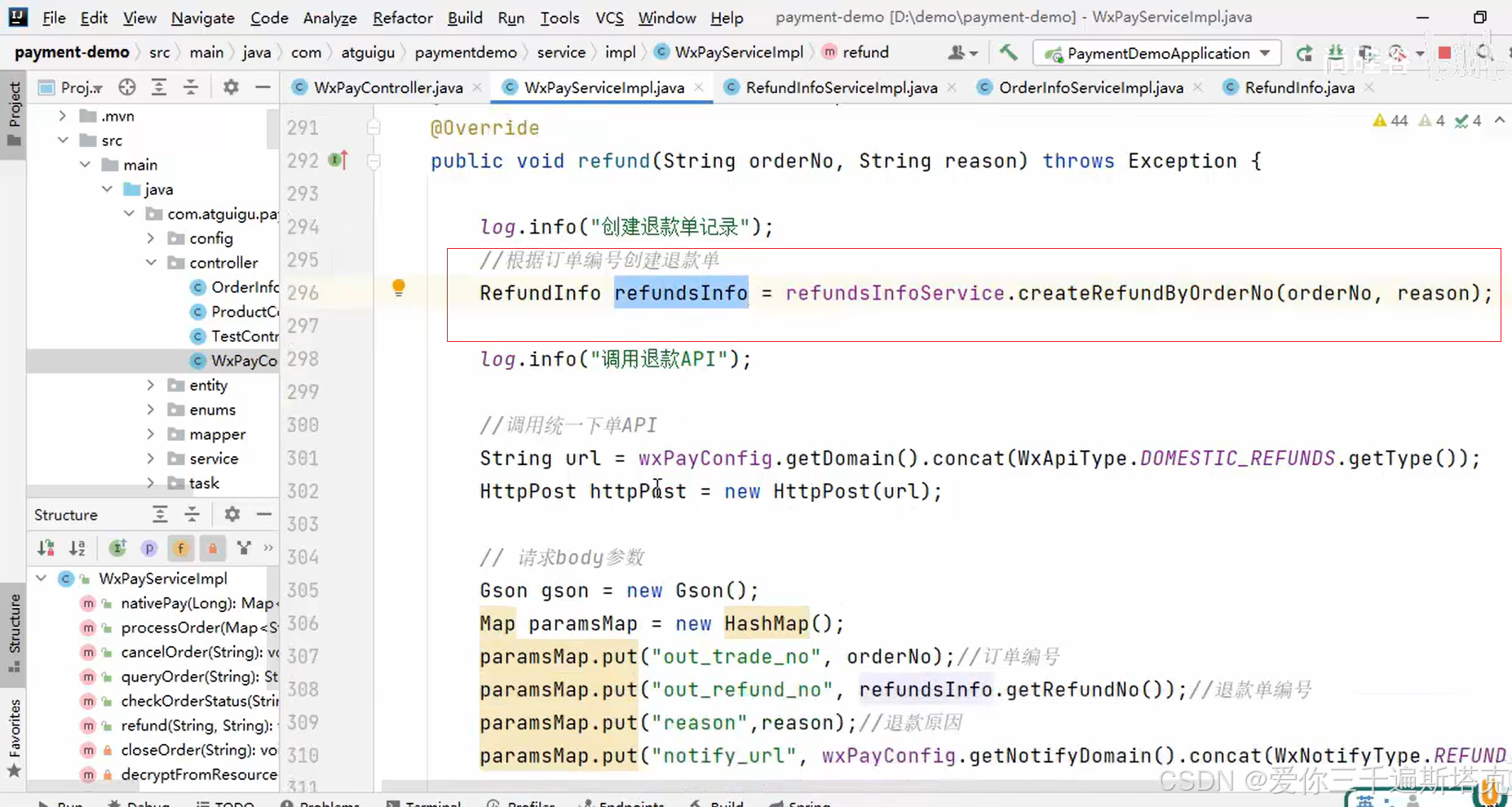Switch to RefundInfoServiceImpl.java tab
This screenshot has width=1512, height=807.
pyautogui.click(x=842, y=87)
